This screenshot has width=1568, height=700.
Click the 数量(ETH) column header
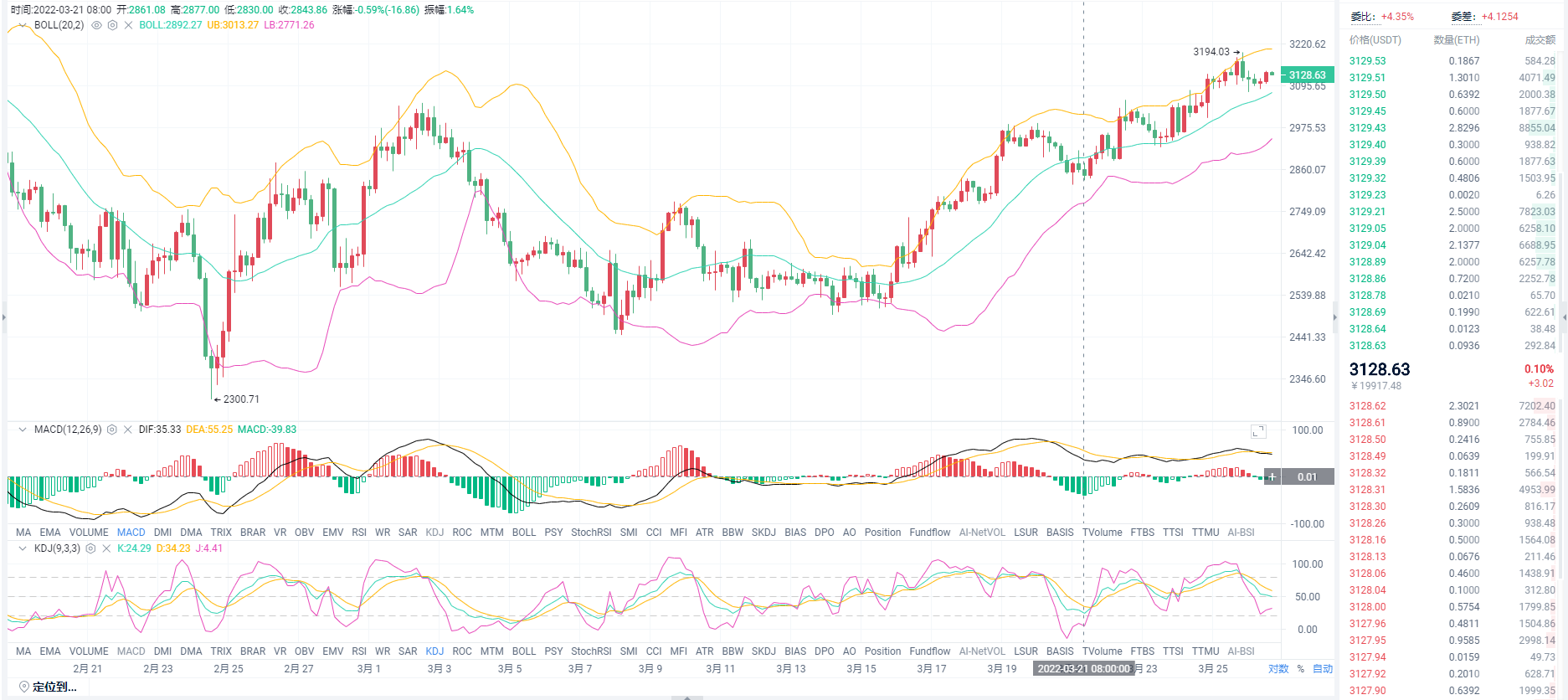point(1457,40)
